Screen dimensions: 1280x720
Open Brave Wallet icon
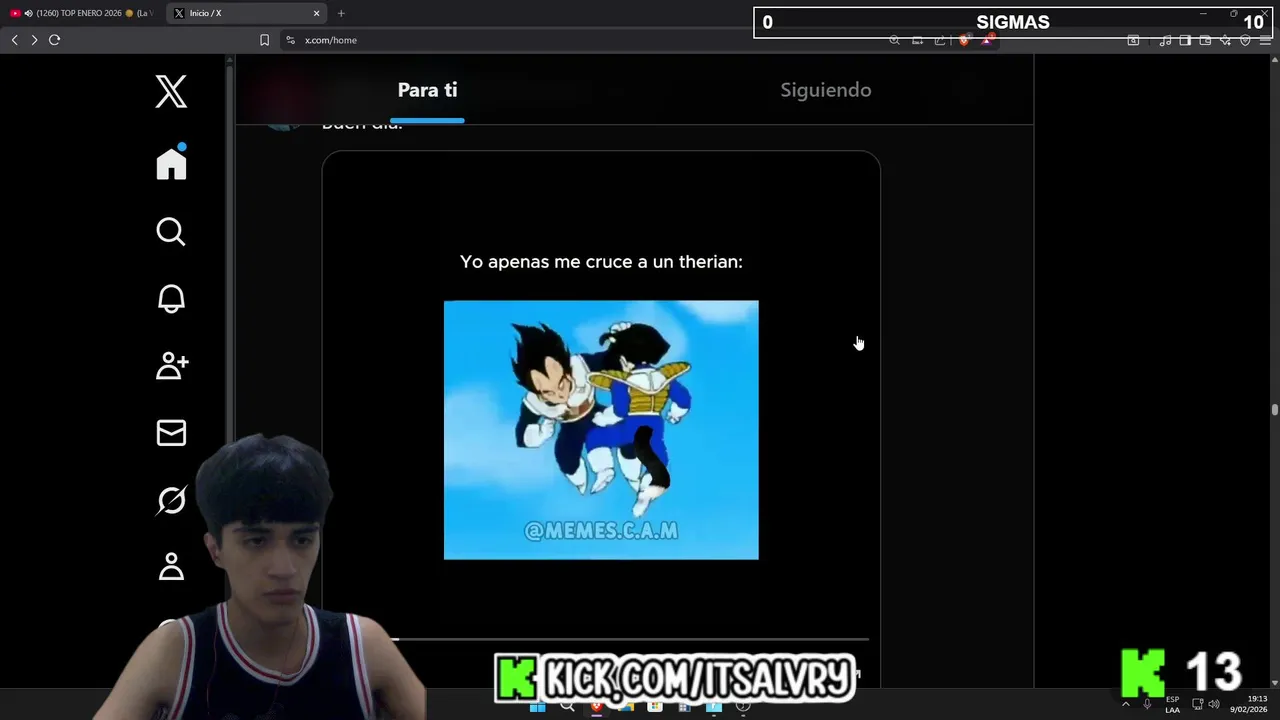click(x=1205, y=40)
